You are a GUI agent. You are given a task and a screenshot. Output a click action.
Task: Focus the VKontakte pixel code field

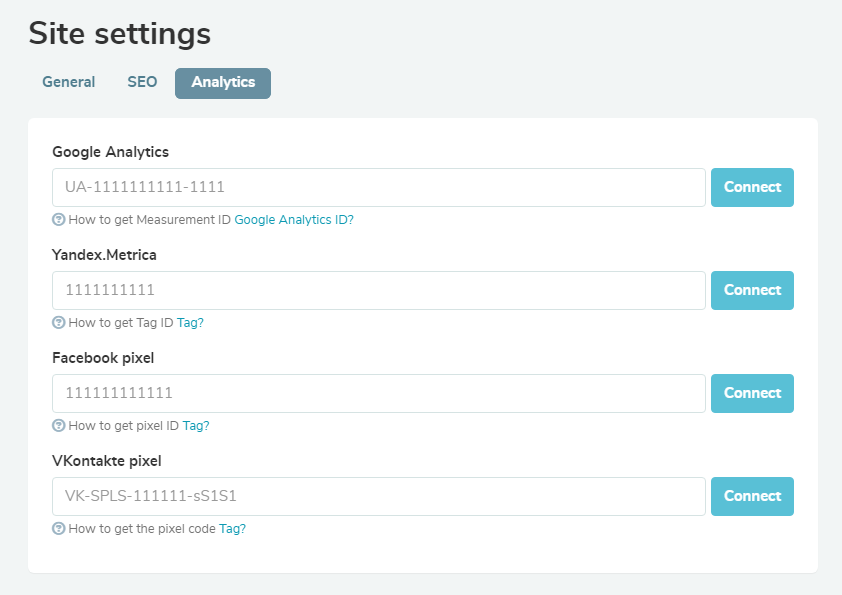[x=378, y=496]
